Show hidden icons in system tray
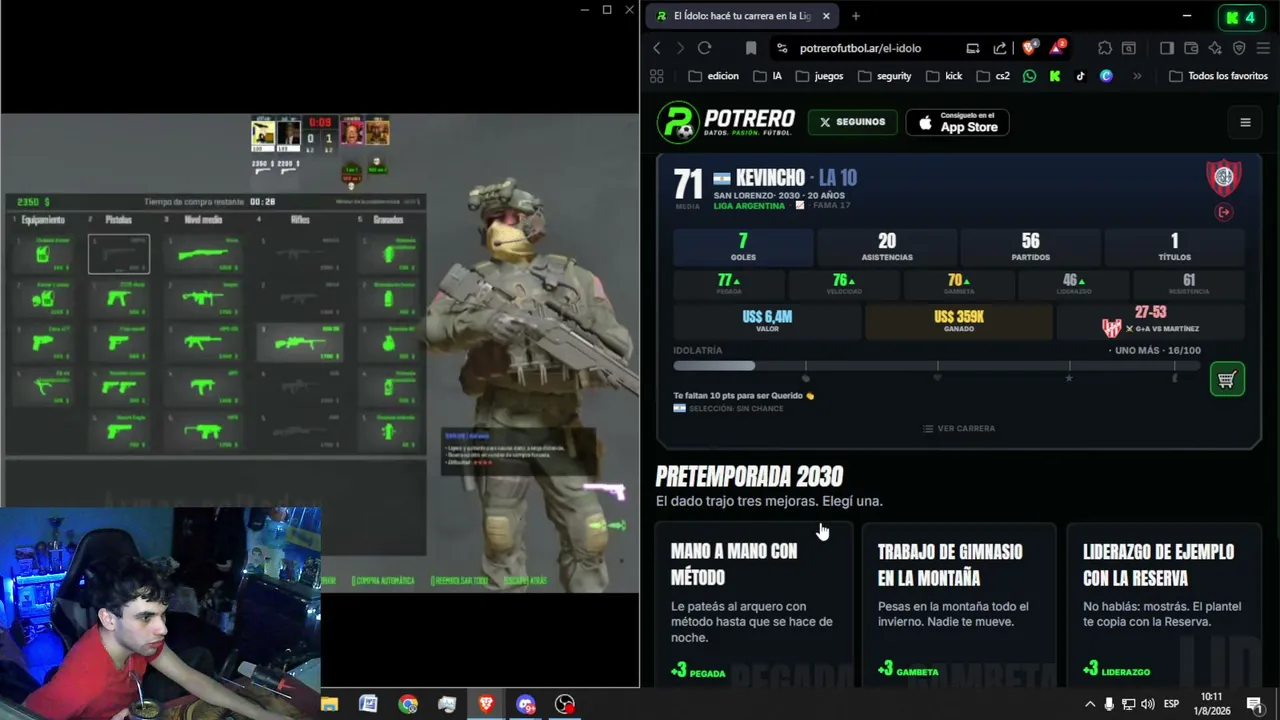Screen dimensions: 1280x720 (1090, 704)
